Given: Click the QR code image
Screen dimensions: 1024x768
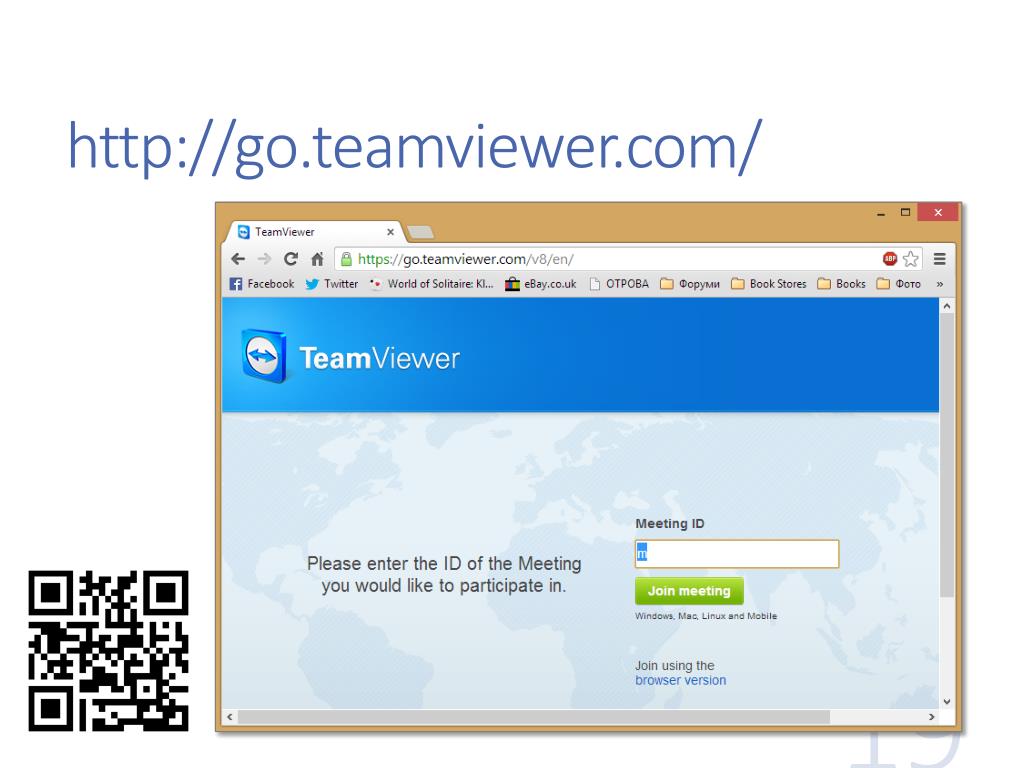Looking at the screenshot, I should 108,650.
